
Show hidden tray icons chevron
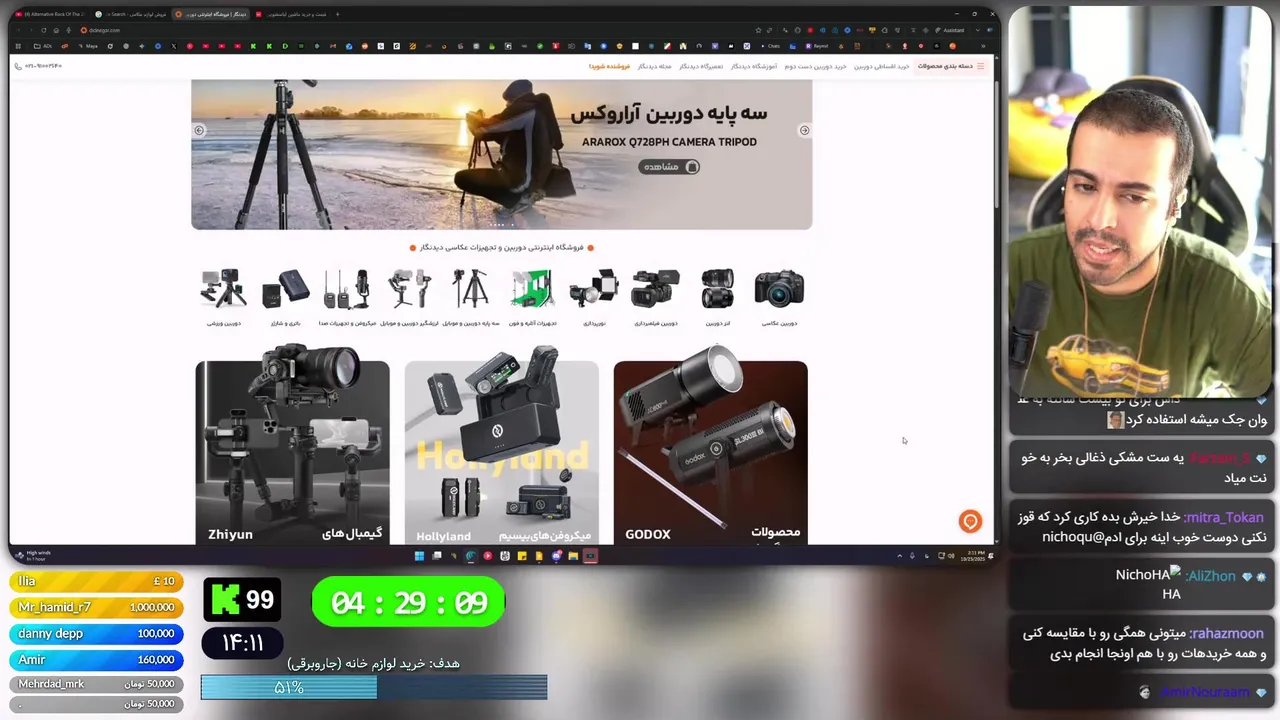(899, 556)
